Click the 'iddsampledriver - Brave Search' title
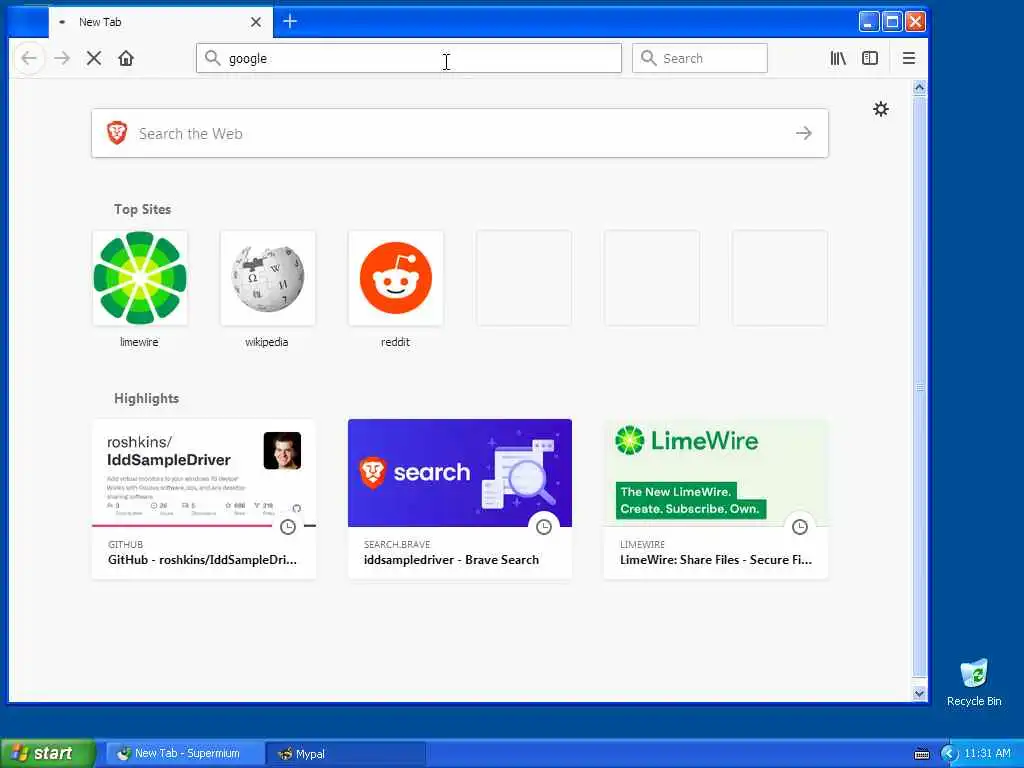Screen dimensions: 1024x768 click(451, 560)
